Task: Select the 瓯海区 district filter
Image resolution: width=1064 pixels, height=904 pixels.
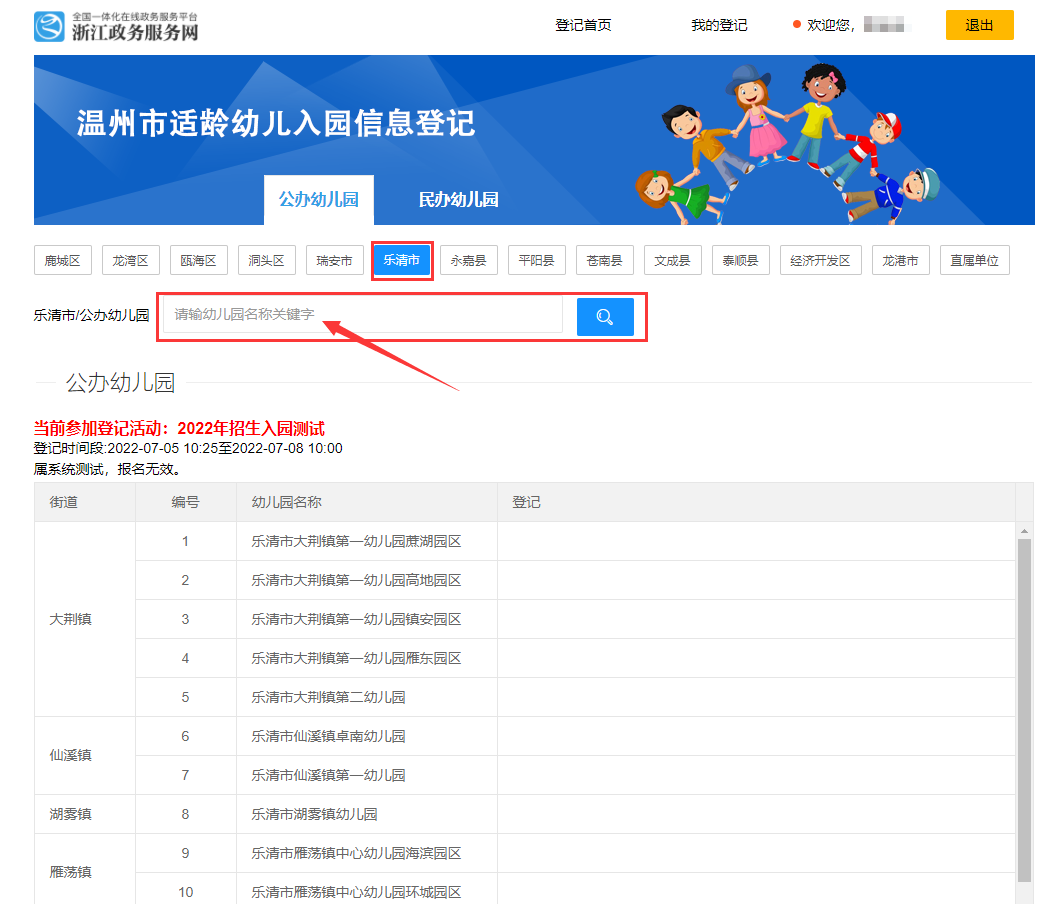Action: (198, 260)
